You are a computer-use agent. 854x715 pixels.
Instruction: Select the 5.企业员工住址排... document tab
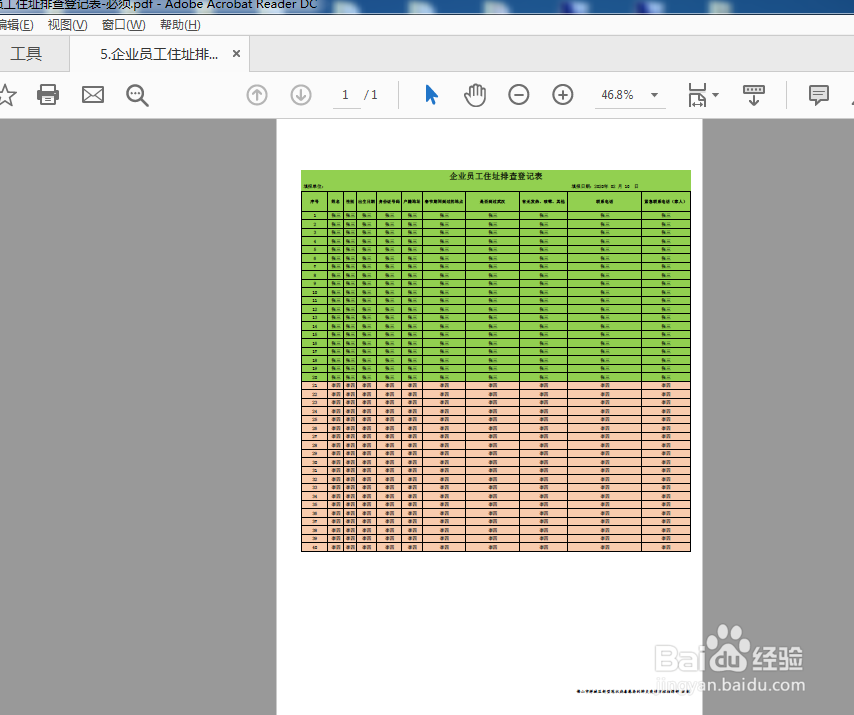point(159,54)
